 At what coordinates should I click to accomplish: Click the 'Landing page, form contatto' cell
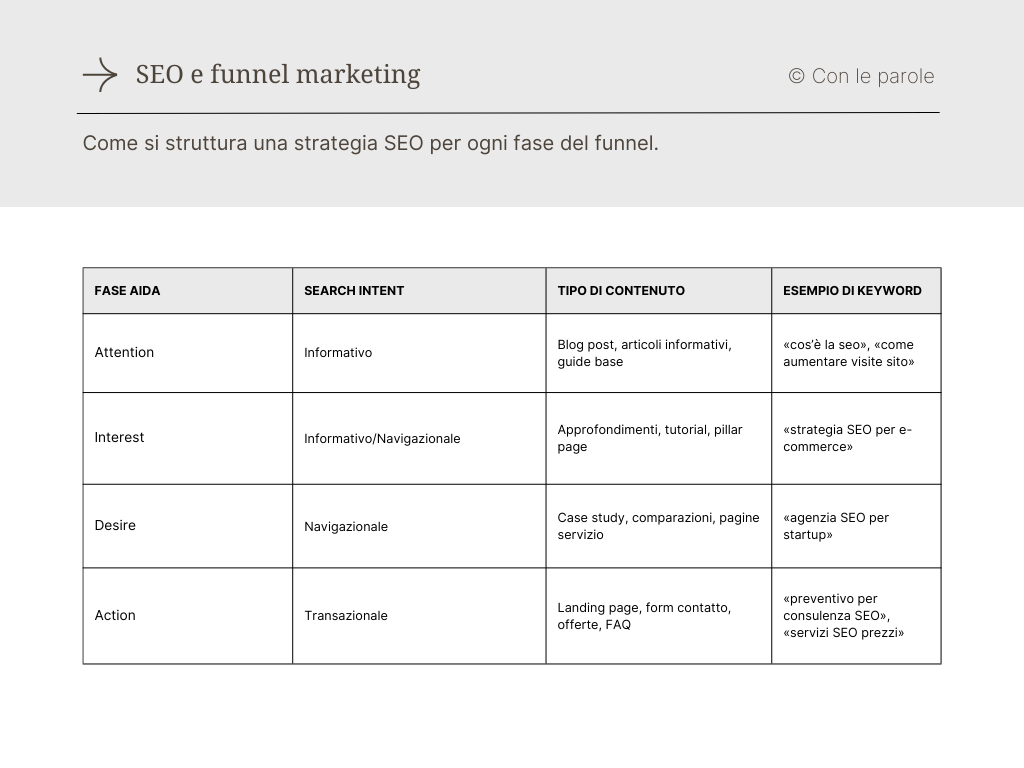click(644, 616)
